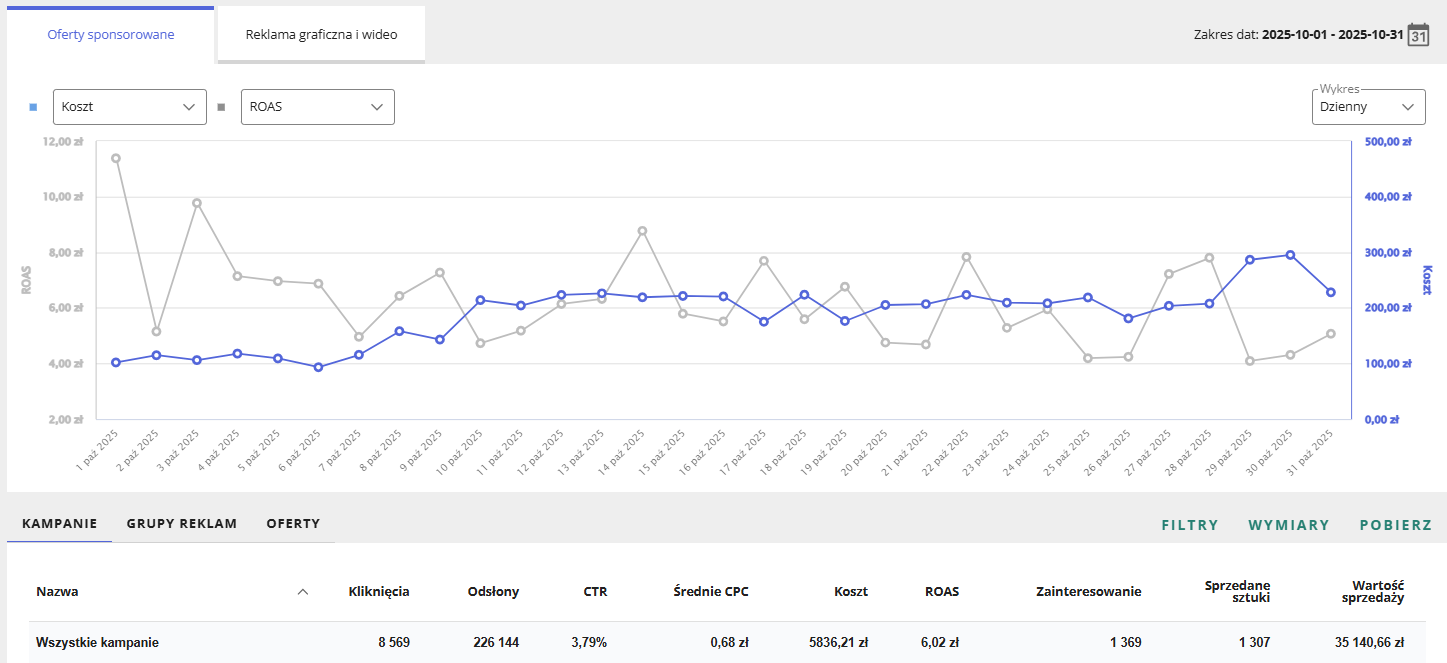Go to the OFERTY tab
The height and width of the screenshot is (663, 1447).
[x=293, y=524]
